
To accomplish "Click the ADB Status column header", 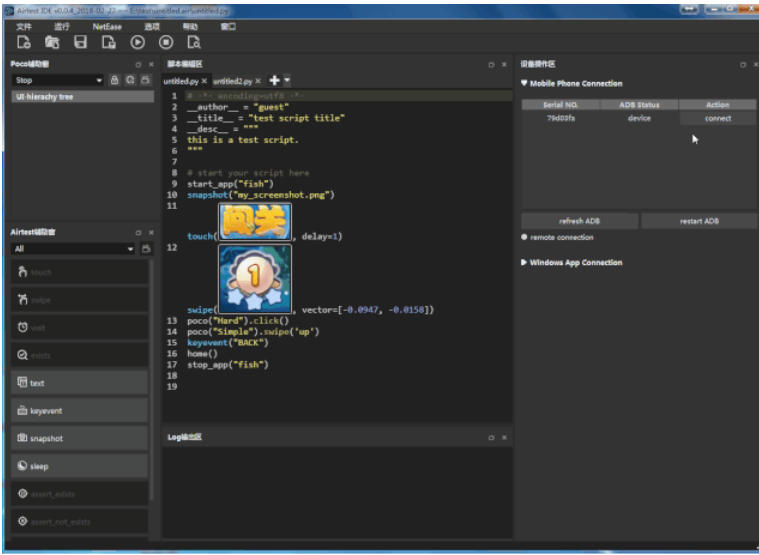I will pyautogui.click(x=639, y=105).
